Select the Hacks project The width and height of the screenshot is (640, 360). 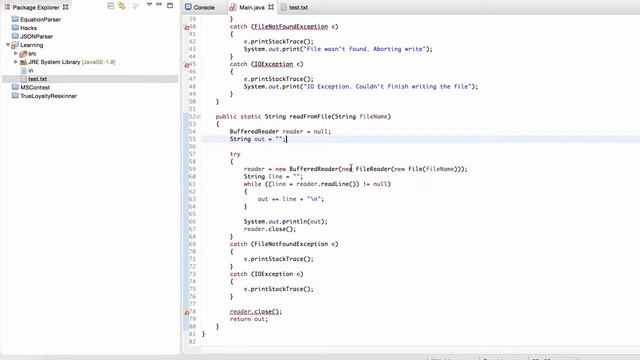(x=29, y=28)
